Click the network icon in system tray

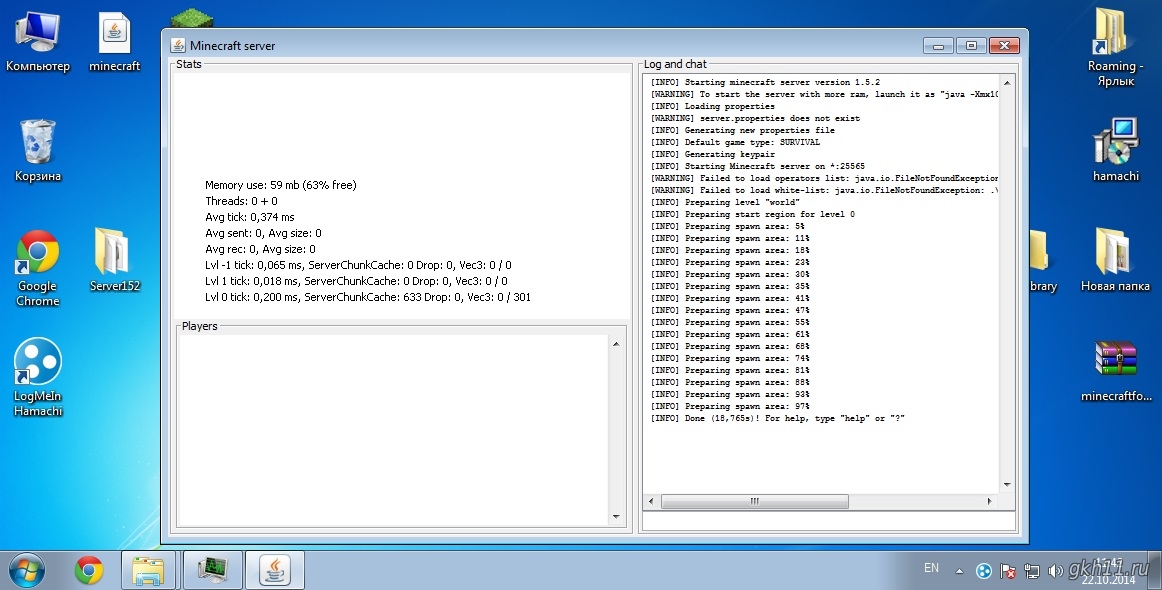click(1032, 571)
